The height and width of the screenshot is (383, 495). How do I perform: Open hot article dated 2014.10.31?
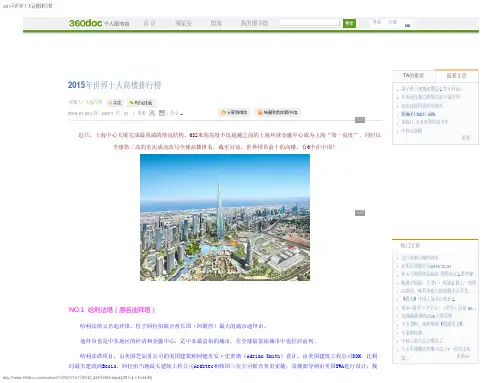pyautogui.click(x=426, y=266)
